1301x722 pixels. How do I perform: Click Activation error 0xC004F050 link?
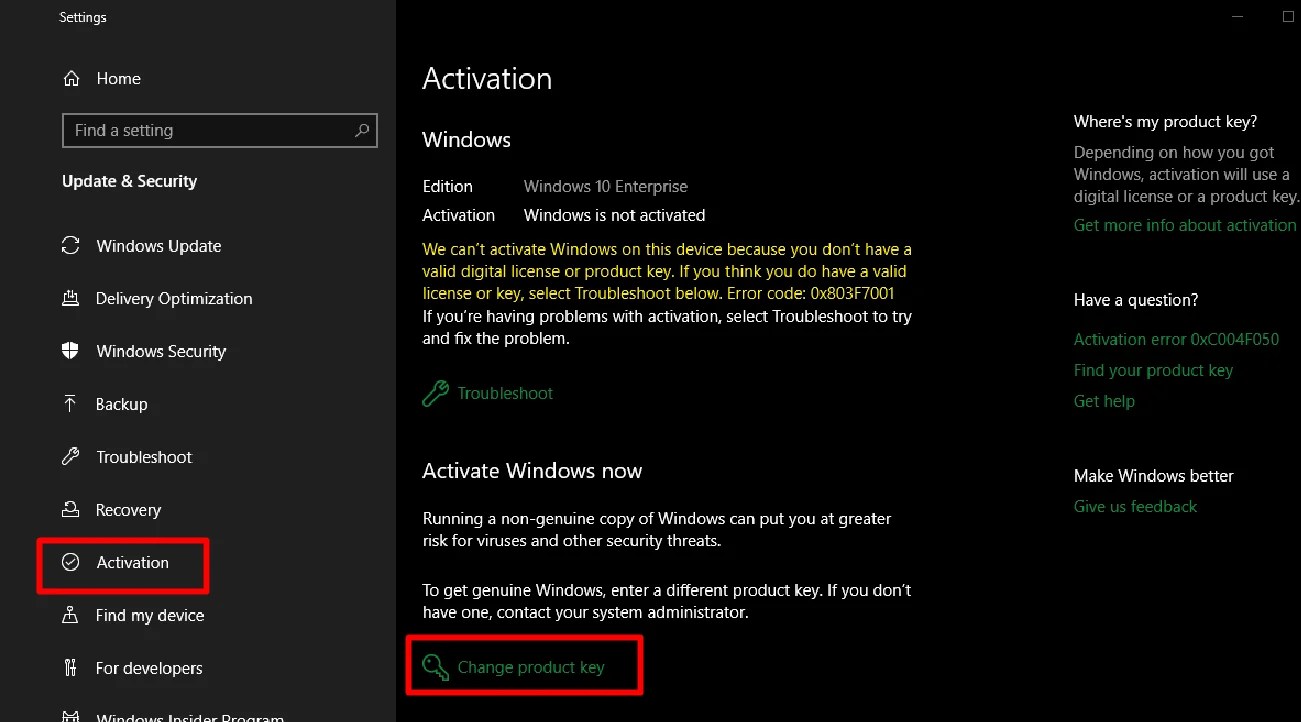tap(1176, 339)
